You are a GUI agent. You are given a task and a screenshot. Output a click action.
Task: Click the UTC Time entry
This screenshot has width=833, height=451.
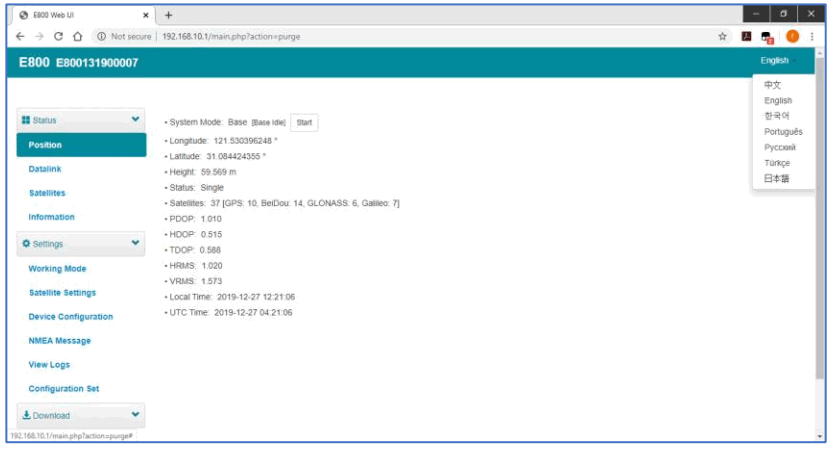228,312
